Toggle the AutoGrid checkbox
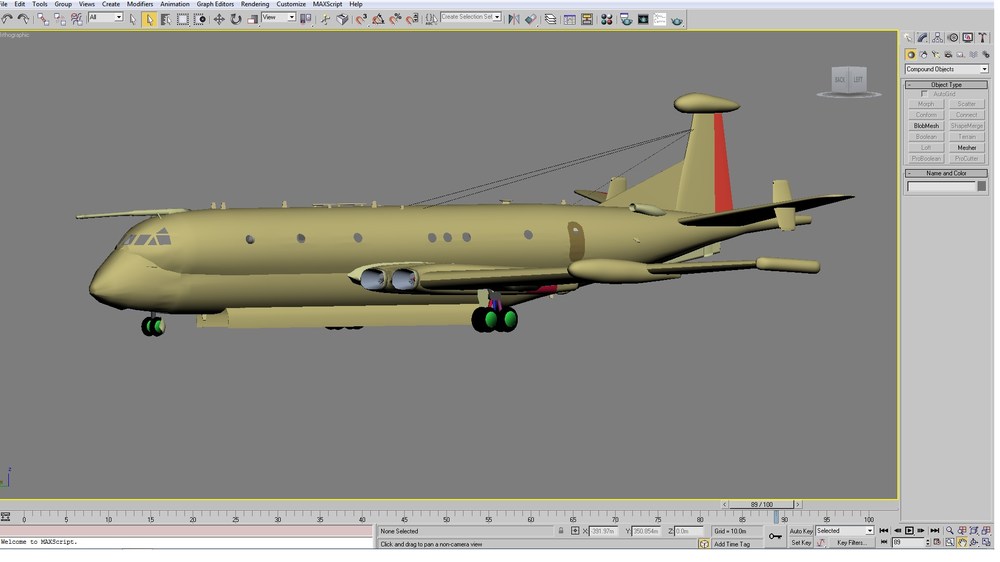The image size is (1000, 562). [924, 94]
